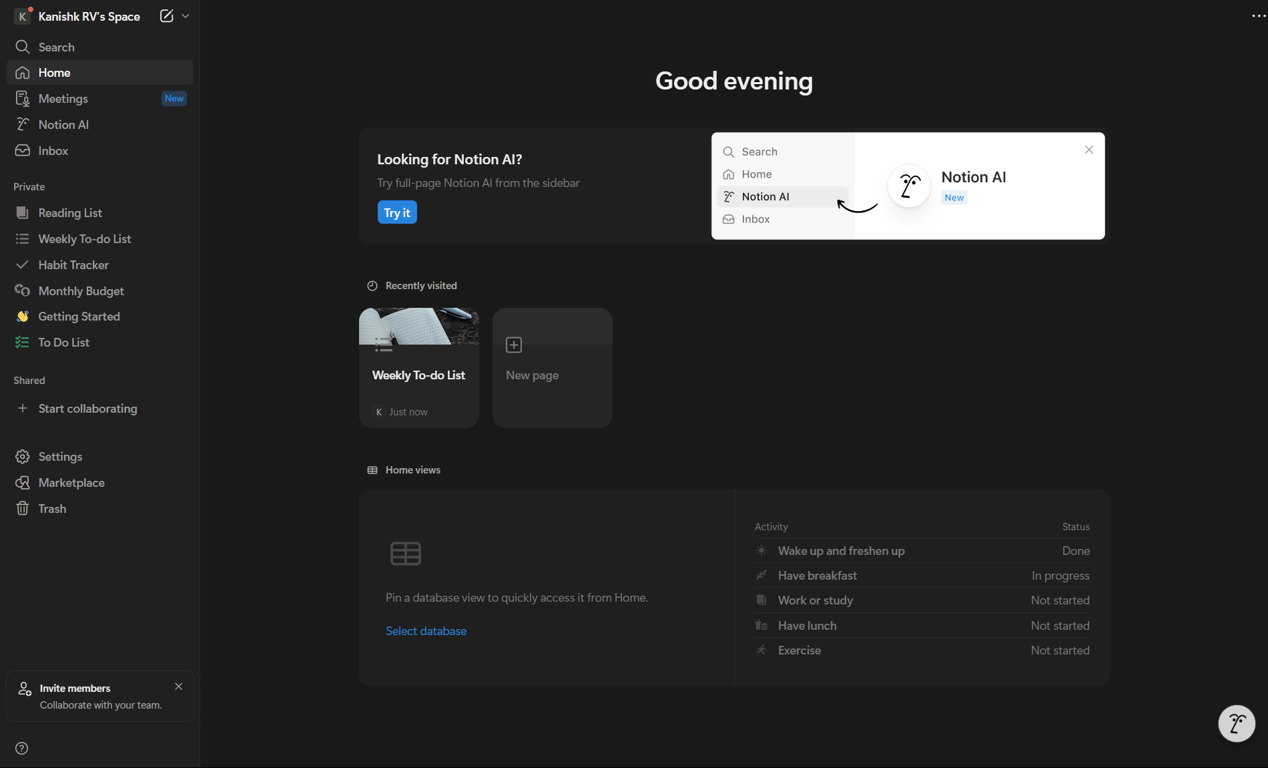Open Notion AI from the sidebar

(x=100, y=125)
